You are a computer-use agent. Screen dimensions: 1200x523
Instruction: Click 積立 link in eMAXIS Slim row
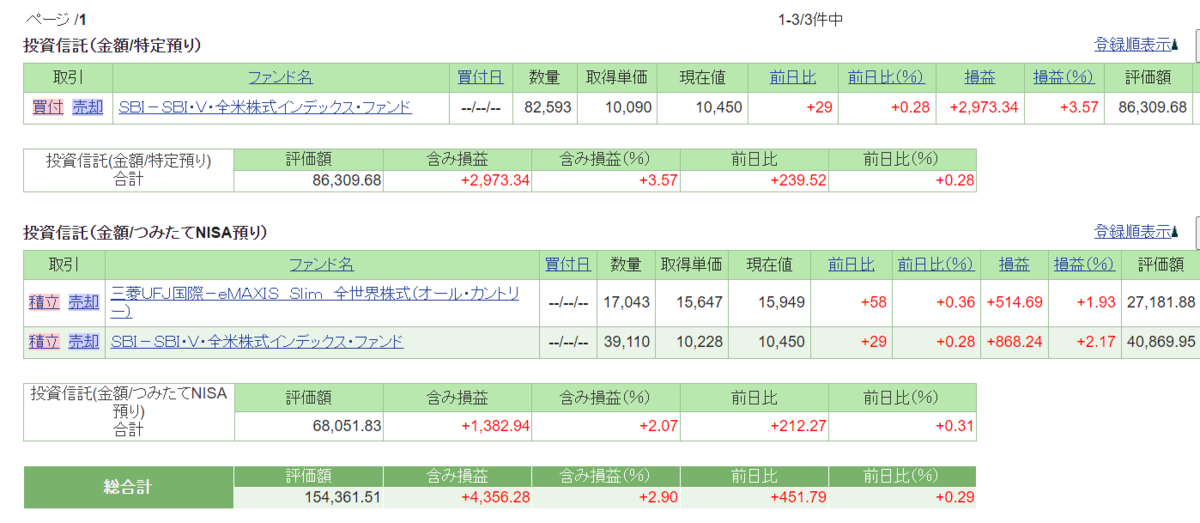(44, 302)
